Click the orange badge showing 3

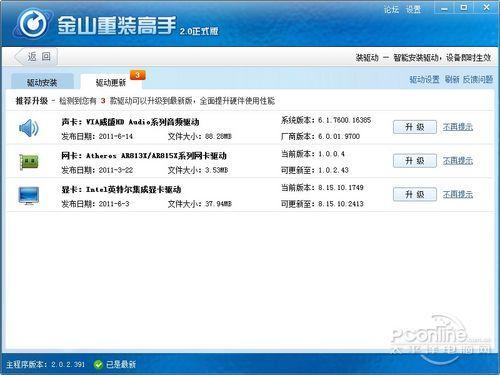tap(138, 75)
